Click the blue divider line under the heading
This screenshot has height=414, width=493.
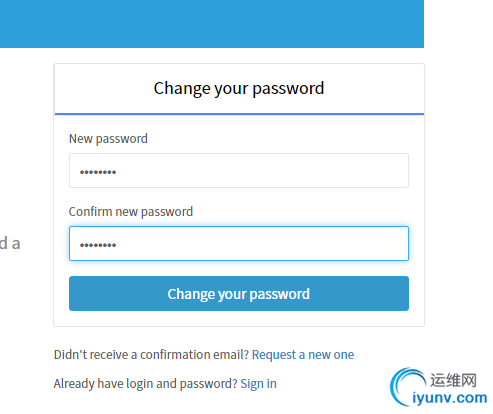coord(239,114)
